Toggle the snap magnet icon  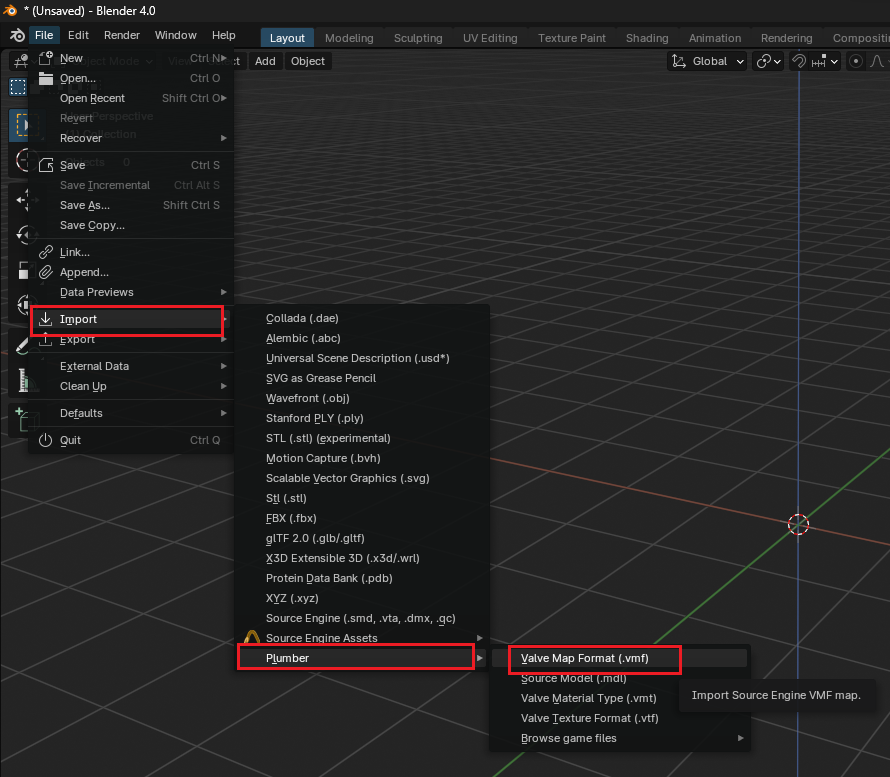(x=799, y=61)
